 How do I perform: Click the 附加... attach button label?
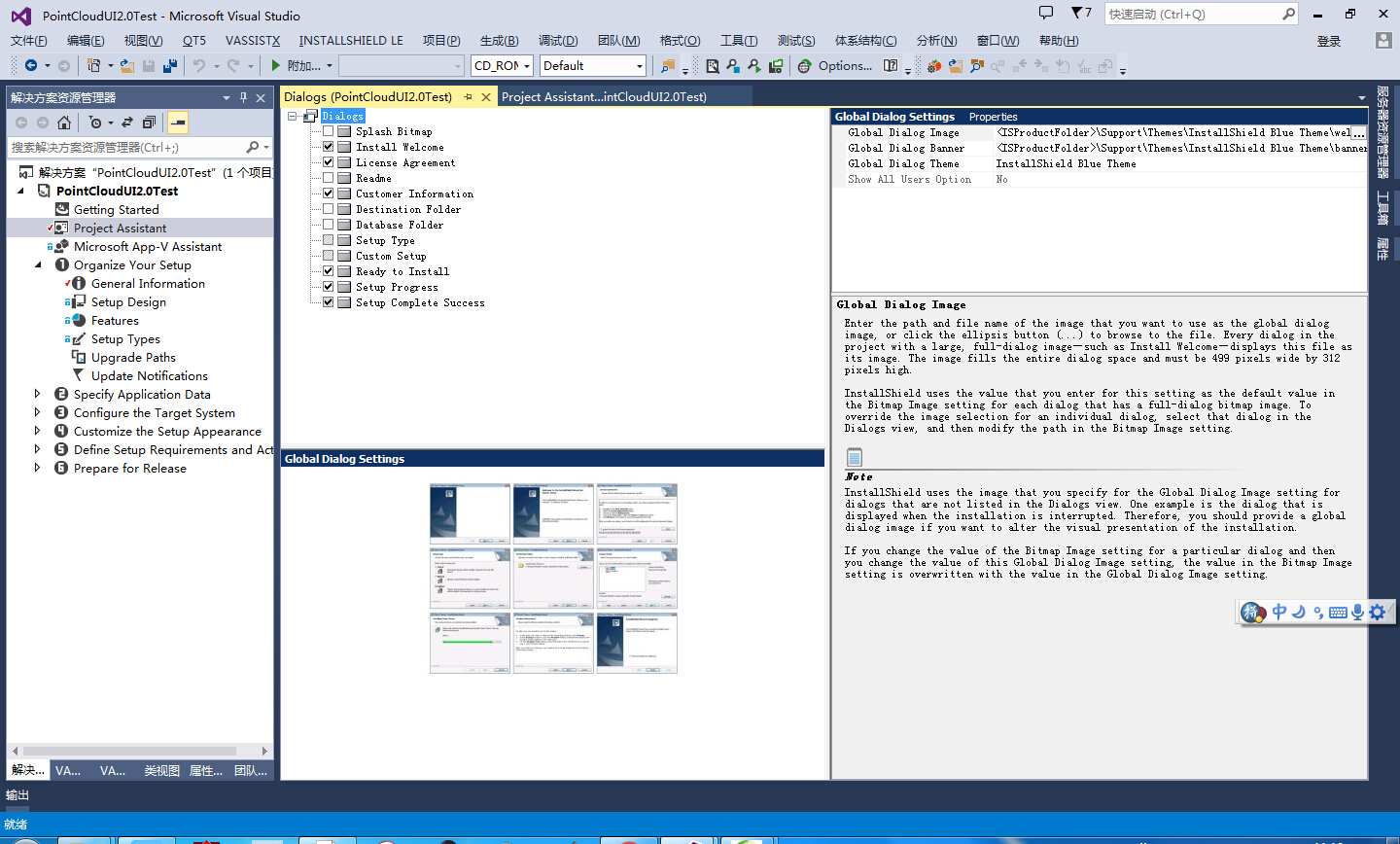303,66
